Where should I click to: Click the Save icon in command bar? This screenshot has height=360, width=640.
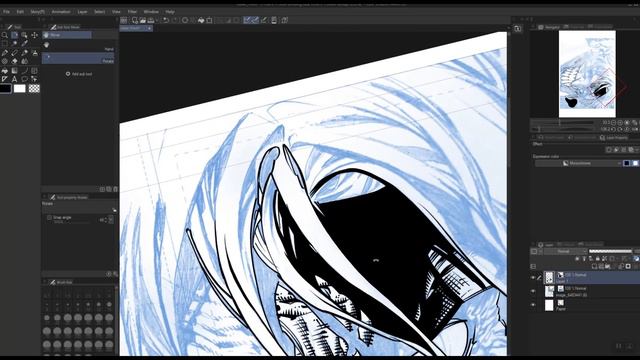pyautogui.click(x=151, y=20)
